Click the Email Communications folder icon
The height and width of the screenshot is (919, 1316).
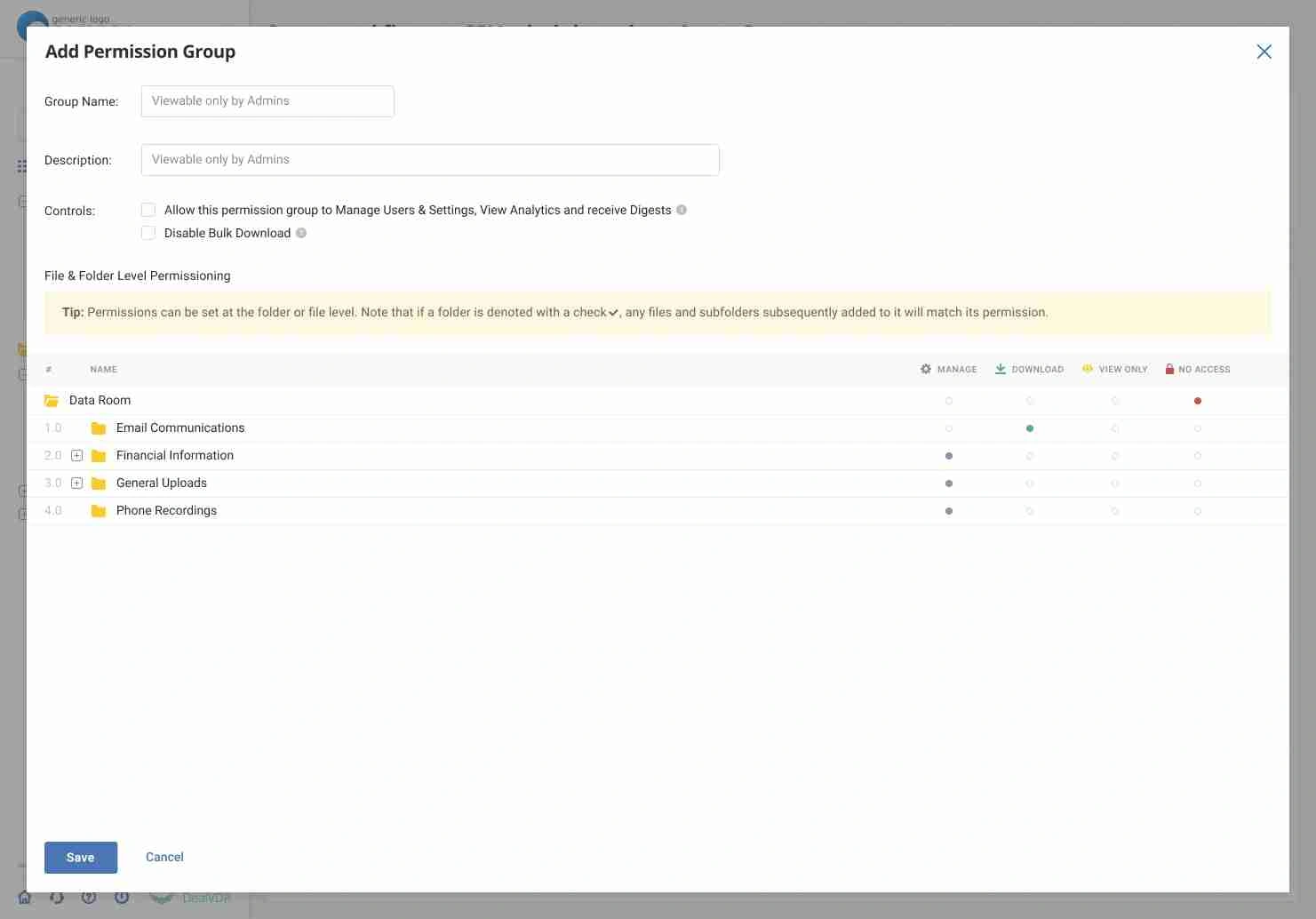pyautogui.click(x=99, y=428)
